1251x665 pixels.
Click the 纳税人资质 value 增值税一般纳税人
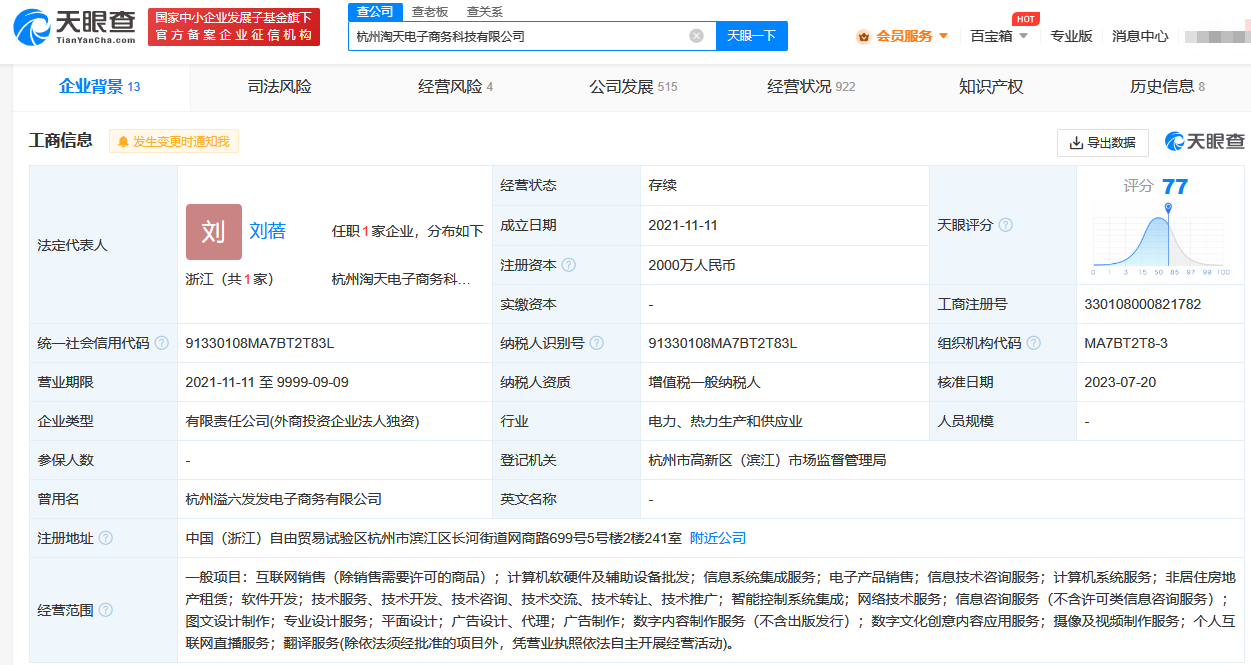tap(705, 382)
